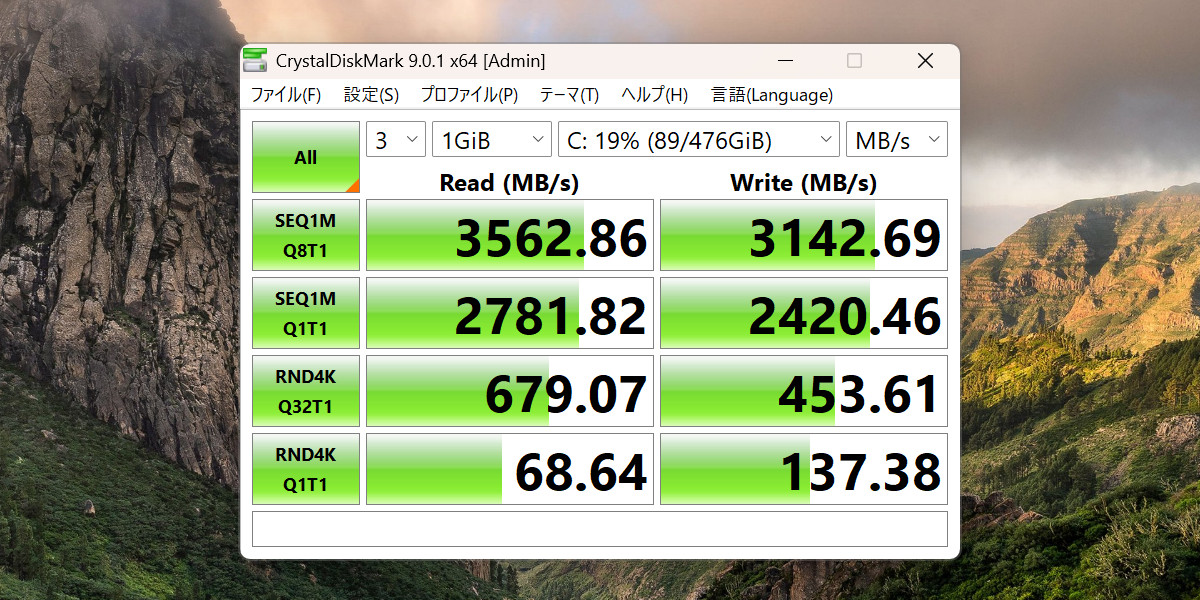The image size is (1200, 600).
Task: Open the test count dropdown showing 3
Action: coord(396,139)
